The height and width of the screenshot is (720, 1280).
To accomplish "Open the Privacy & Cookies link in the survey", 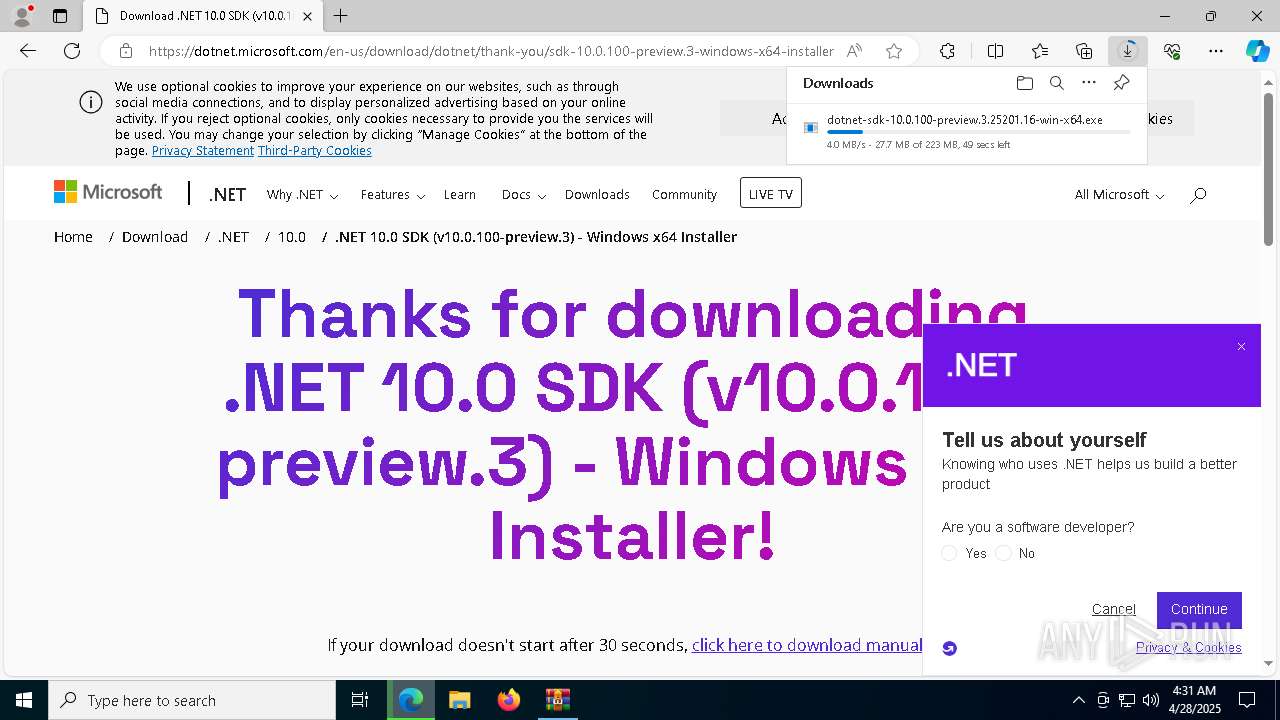I will 1189,647.
